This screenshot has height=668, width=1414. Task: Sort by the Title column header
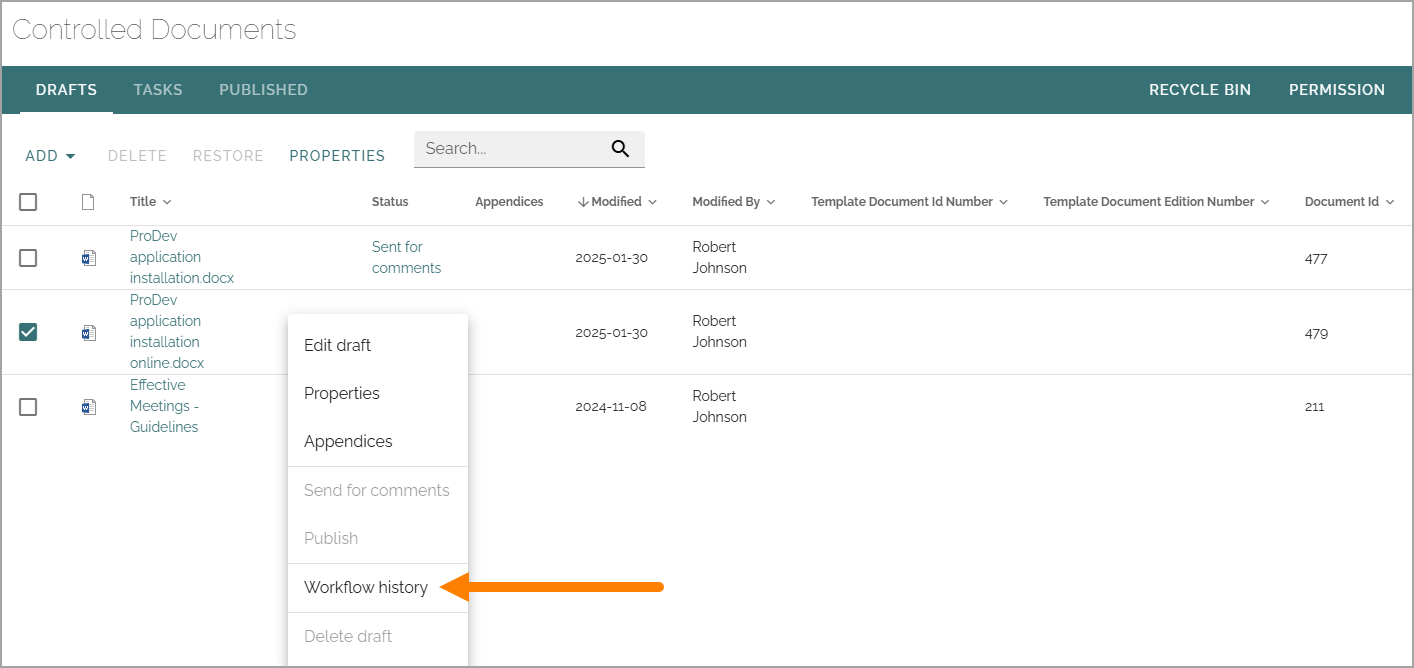151,202
